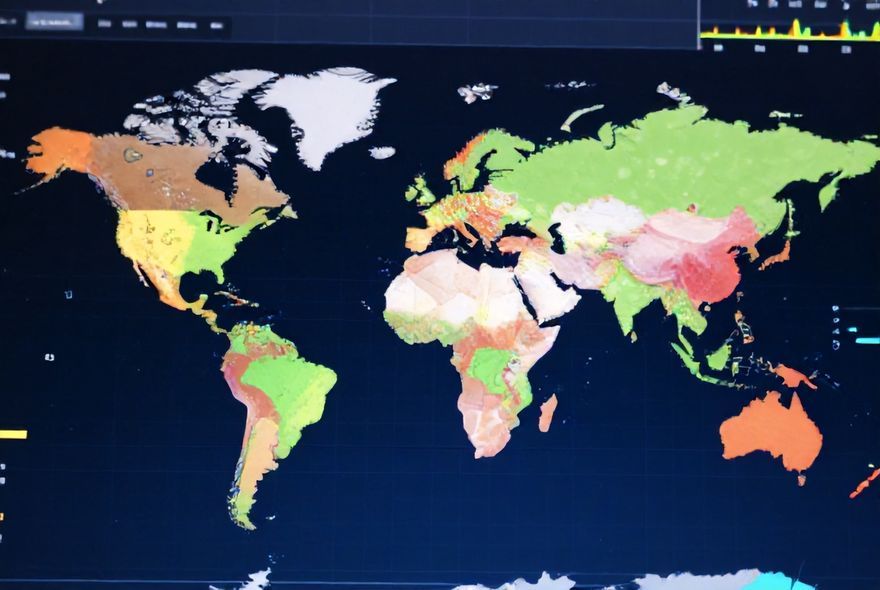Select Greenland on the world map

pos(325,110)
